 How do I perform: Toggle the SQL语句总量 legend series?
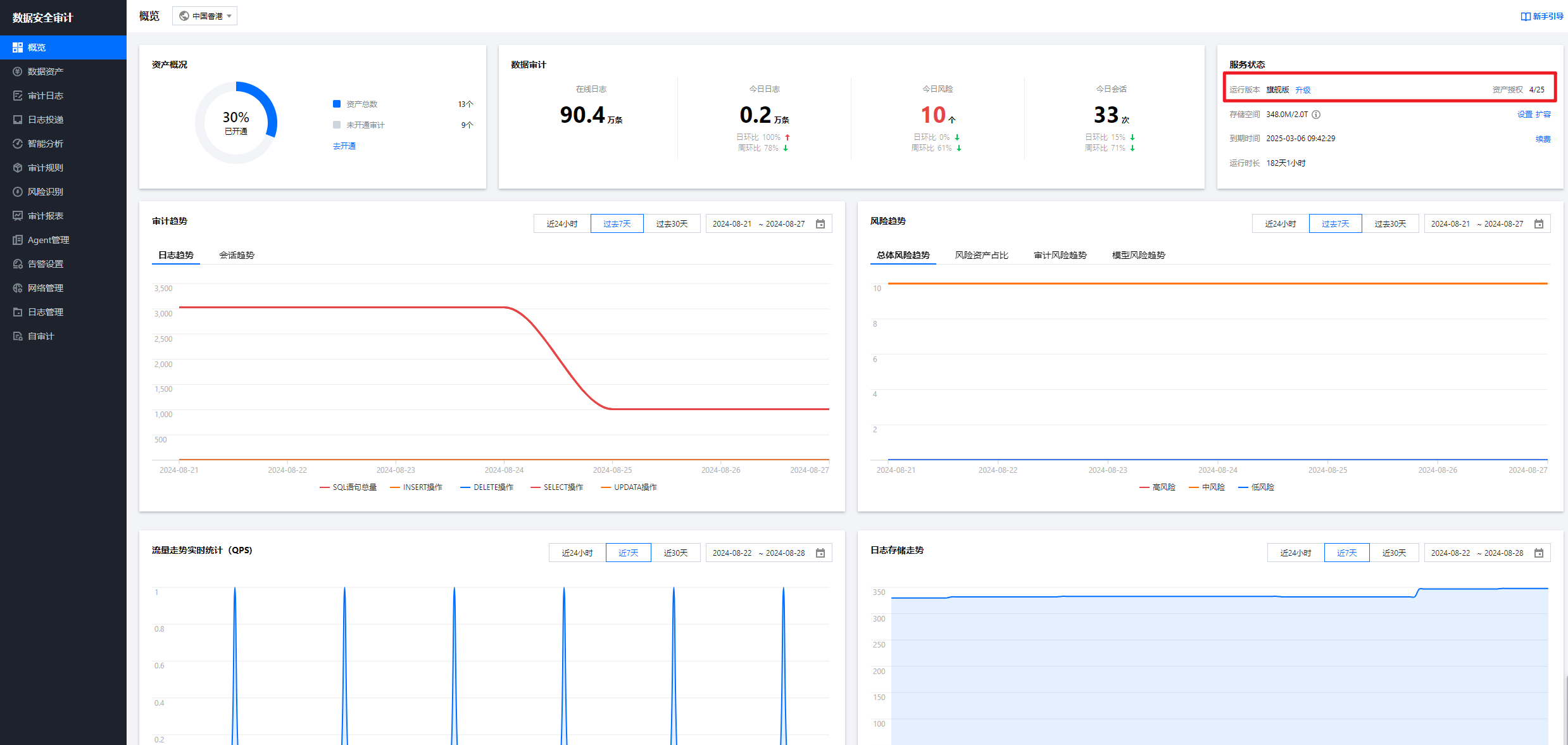348,487
